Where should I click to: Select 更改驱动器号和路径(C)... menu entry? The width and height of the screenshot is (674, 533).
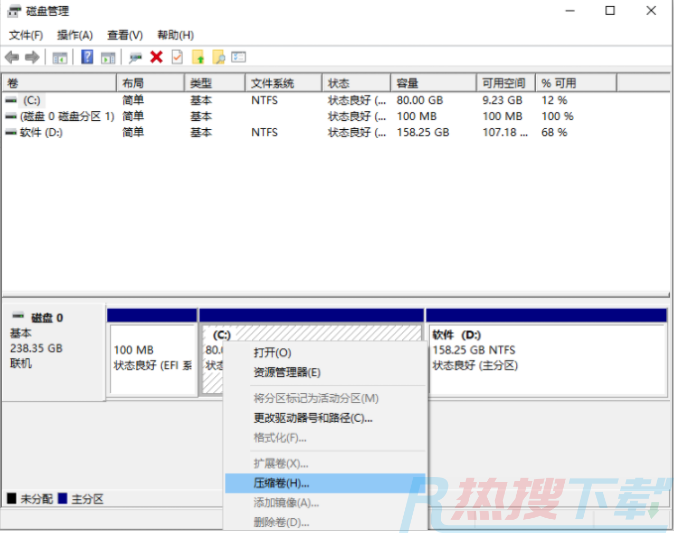(x=325, y=418)
